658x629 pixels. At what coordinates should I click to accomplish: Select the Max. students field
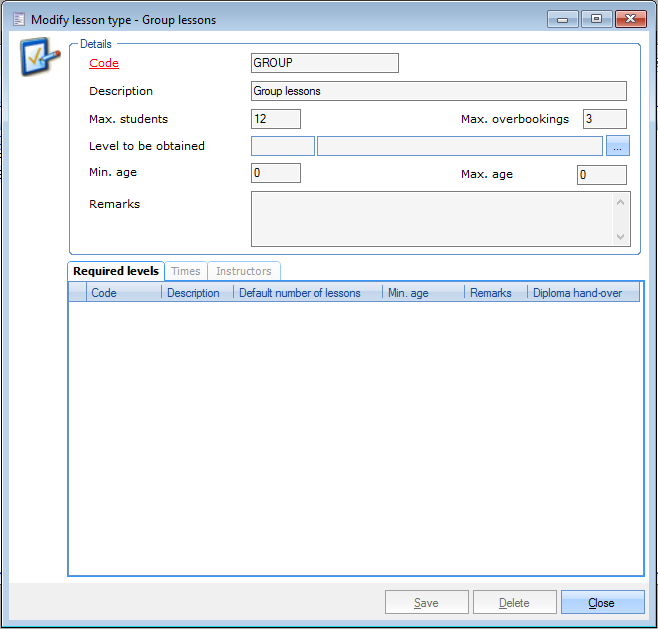click(275, 119)
